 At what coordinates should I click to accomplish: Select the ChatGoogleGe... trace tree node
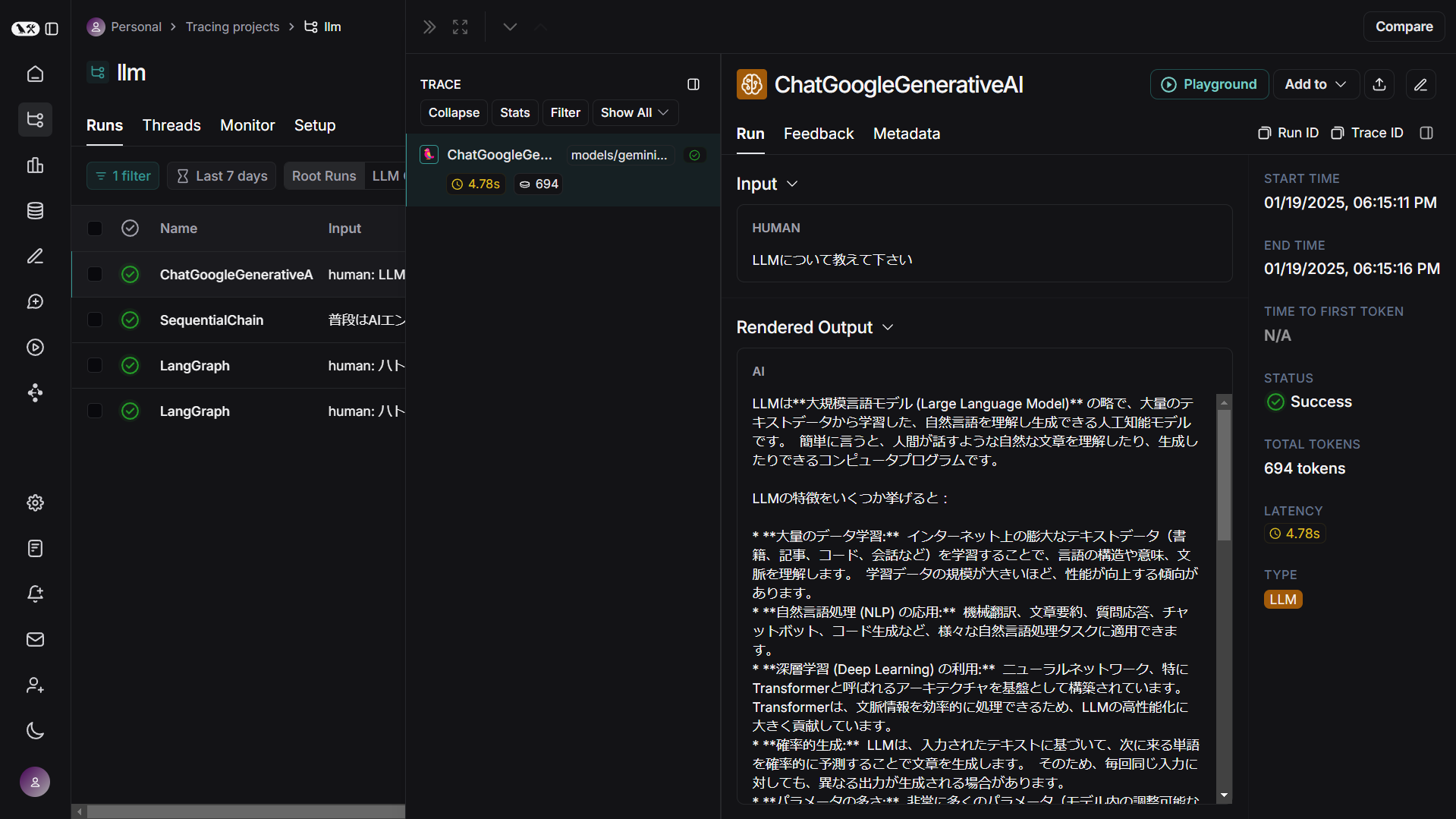[563, 169]
